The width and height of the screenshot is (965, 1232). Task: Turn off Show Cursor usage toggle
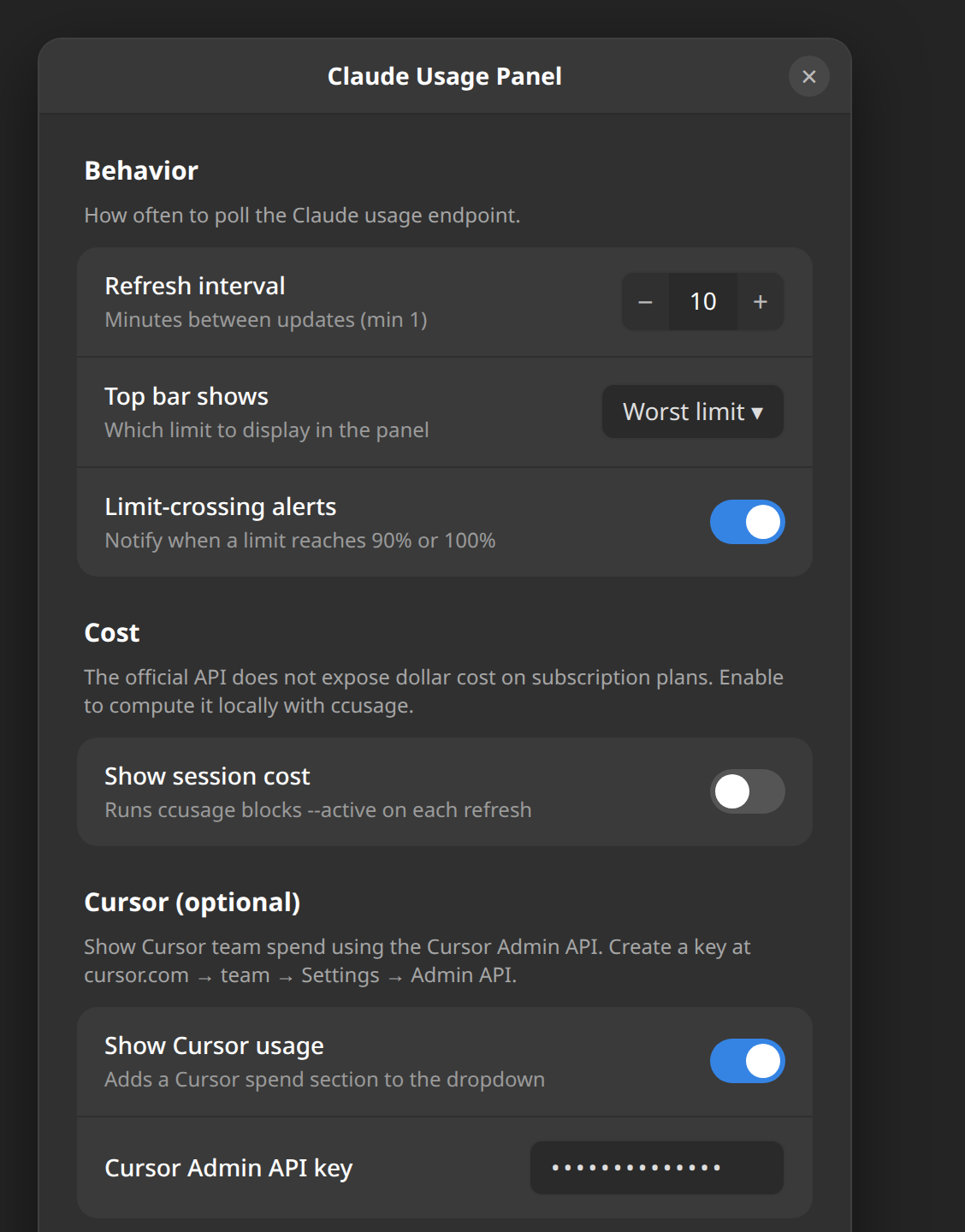tap(747, 1061)
